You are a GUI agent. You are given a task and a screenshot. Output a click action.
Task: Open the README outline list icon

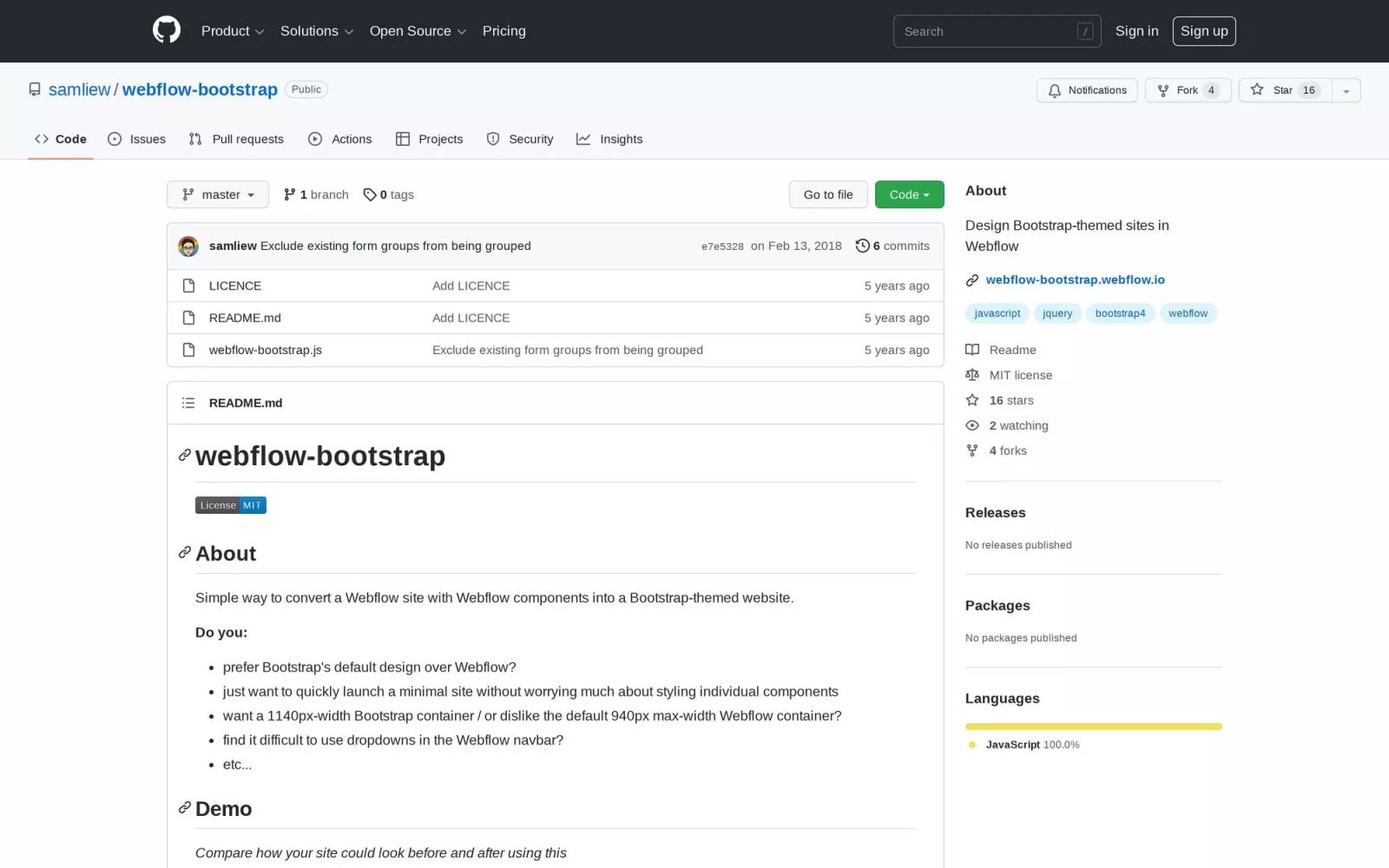(x=188, y=403)
